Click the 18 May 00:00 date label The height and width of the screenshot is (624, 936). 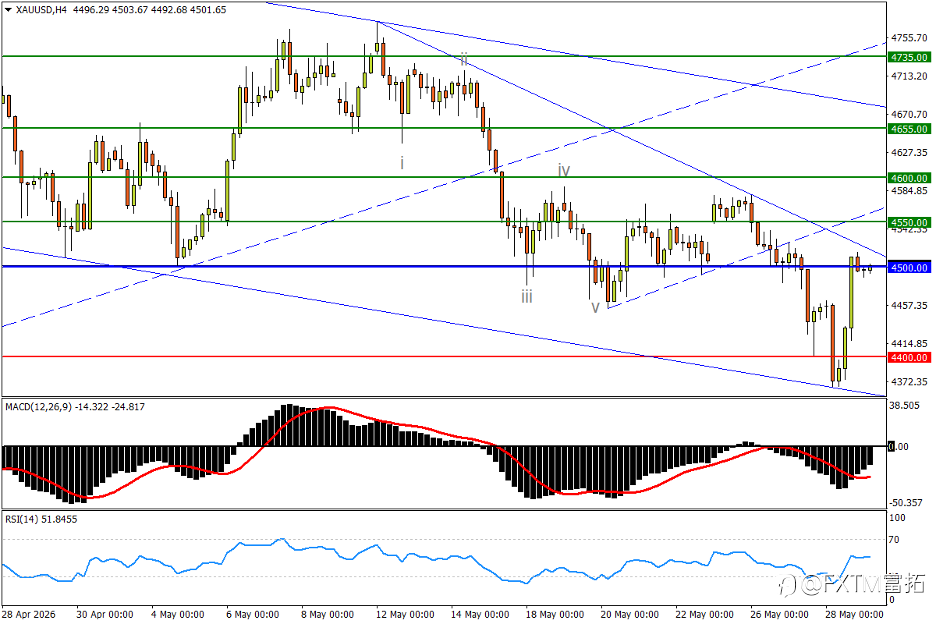point(555,614)
